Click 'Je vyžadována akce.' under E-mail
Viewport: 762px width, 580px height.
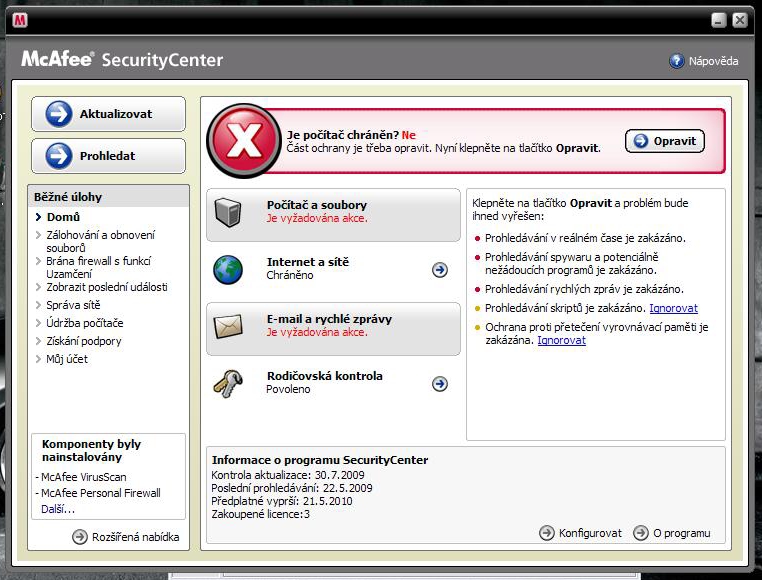tap(317, 332)
